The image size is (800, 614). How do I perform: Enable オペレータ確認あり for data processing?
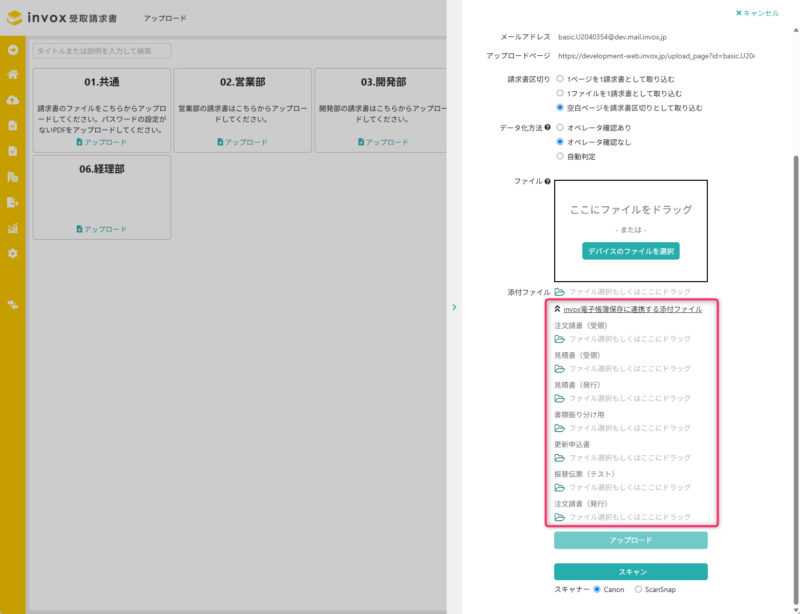point(559,128)
